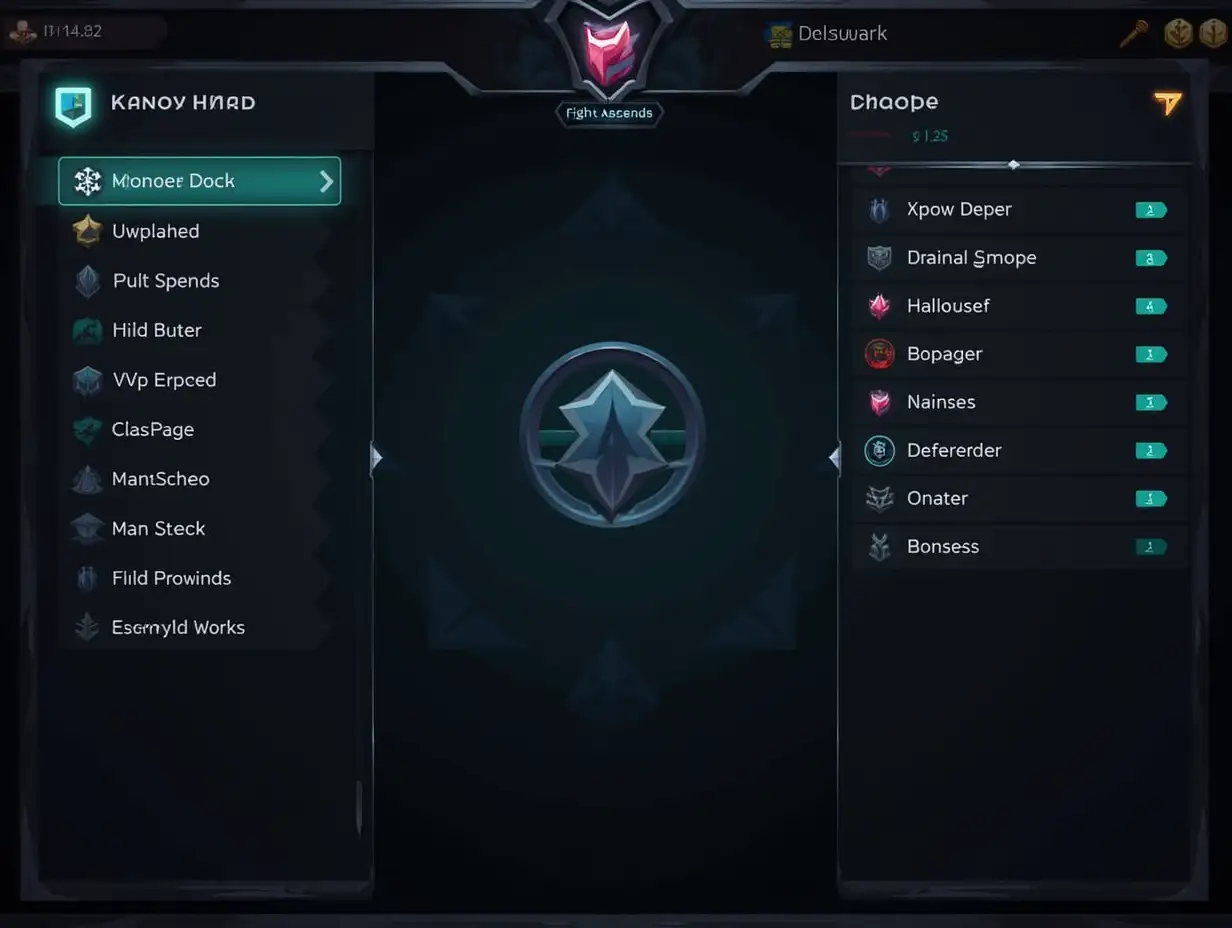Toggle the green switch for Drainal Smope
This screenshot has height=928, width=1232.
[x=1151, y=258]
